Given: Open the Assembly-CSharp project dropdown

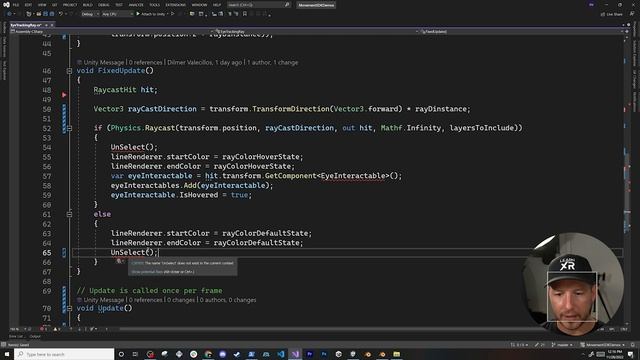Looking at the screenshot, I should coord(110,31).
